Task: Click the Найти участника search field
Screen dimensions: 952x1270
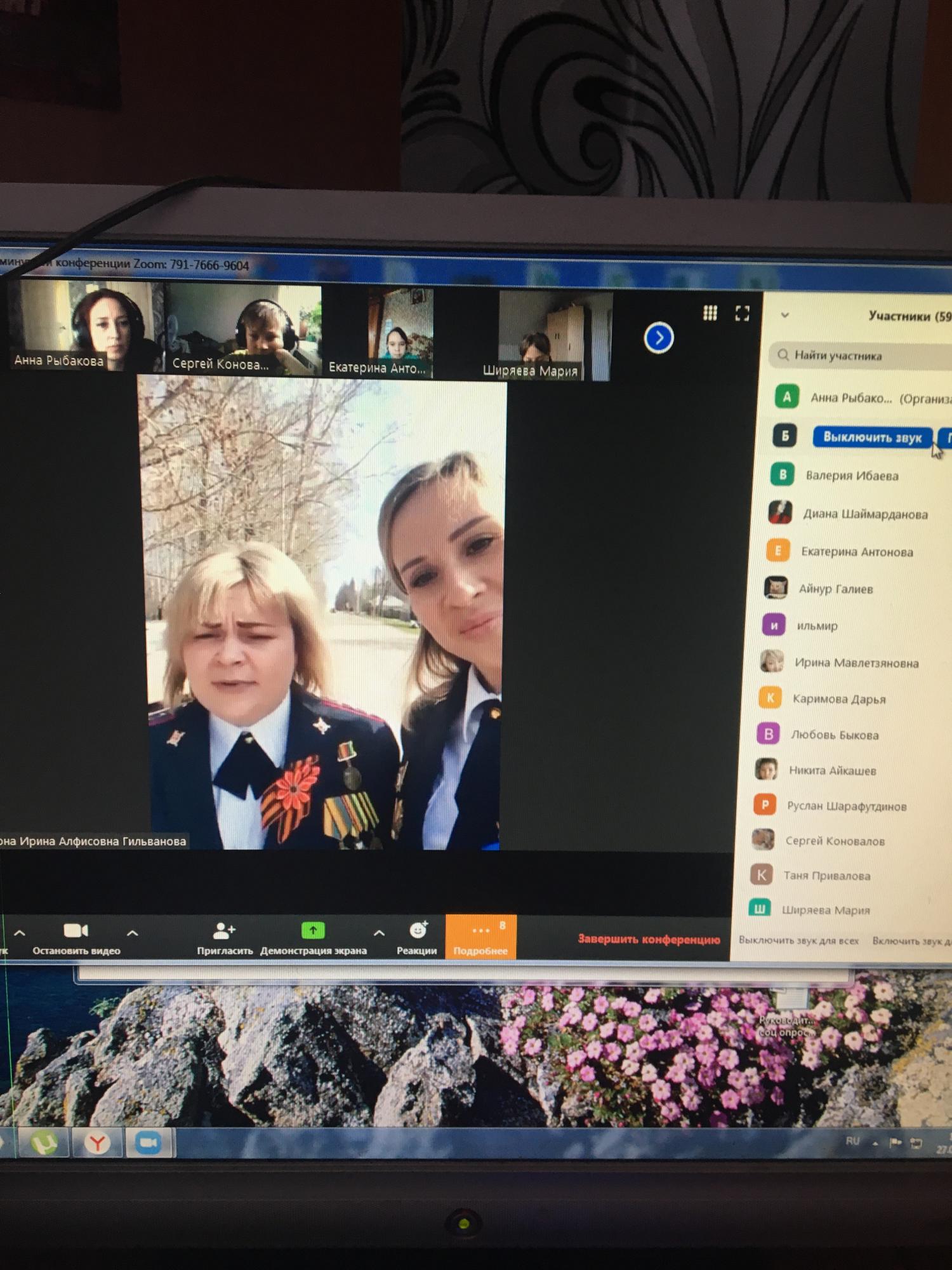Action: tap(863, 356)
